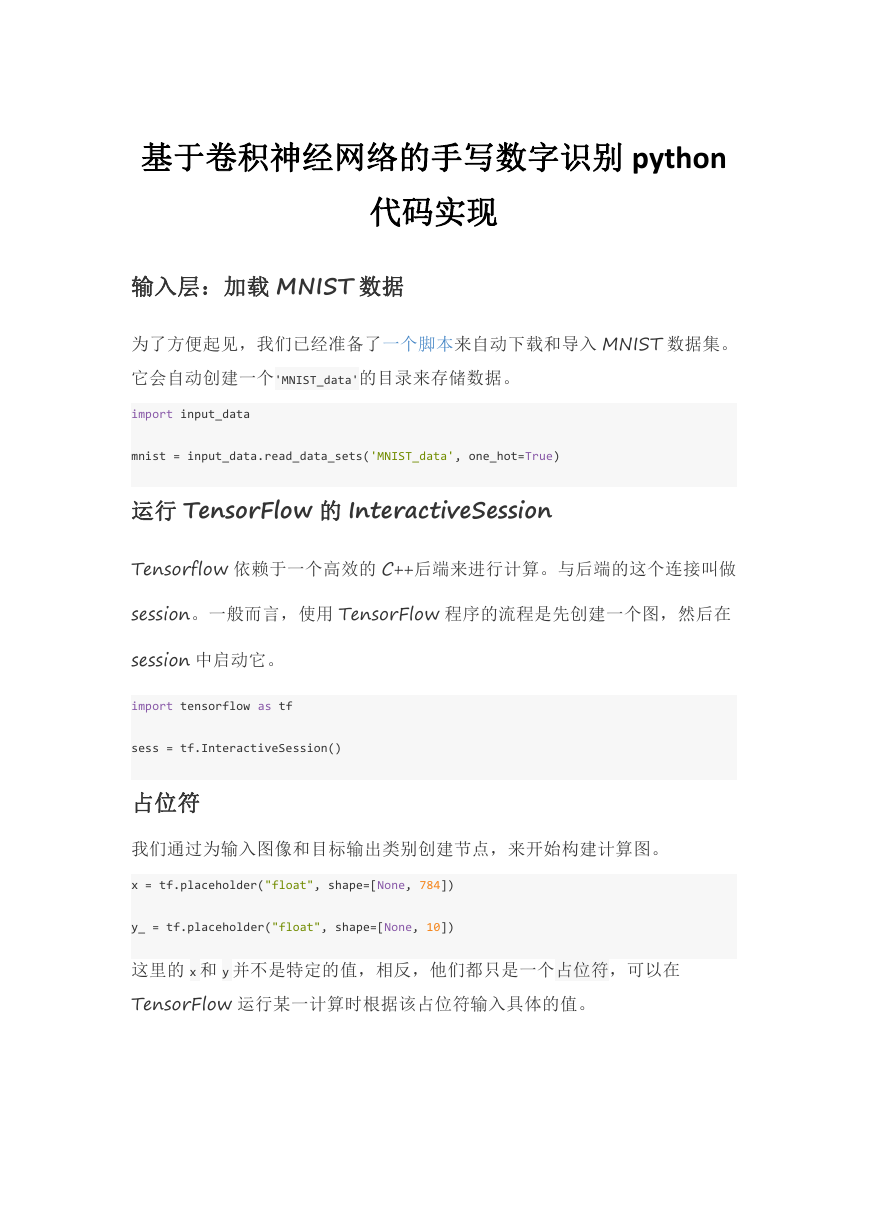
Task: Click the "import input_data" code line
Action: pyautogui.click(x=191, y=414)
